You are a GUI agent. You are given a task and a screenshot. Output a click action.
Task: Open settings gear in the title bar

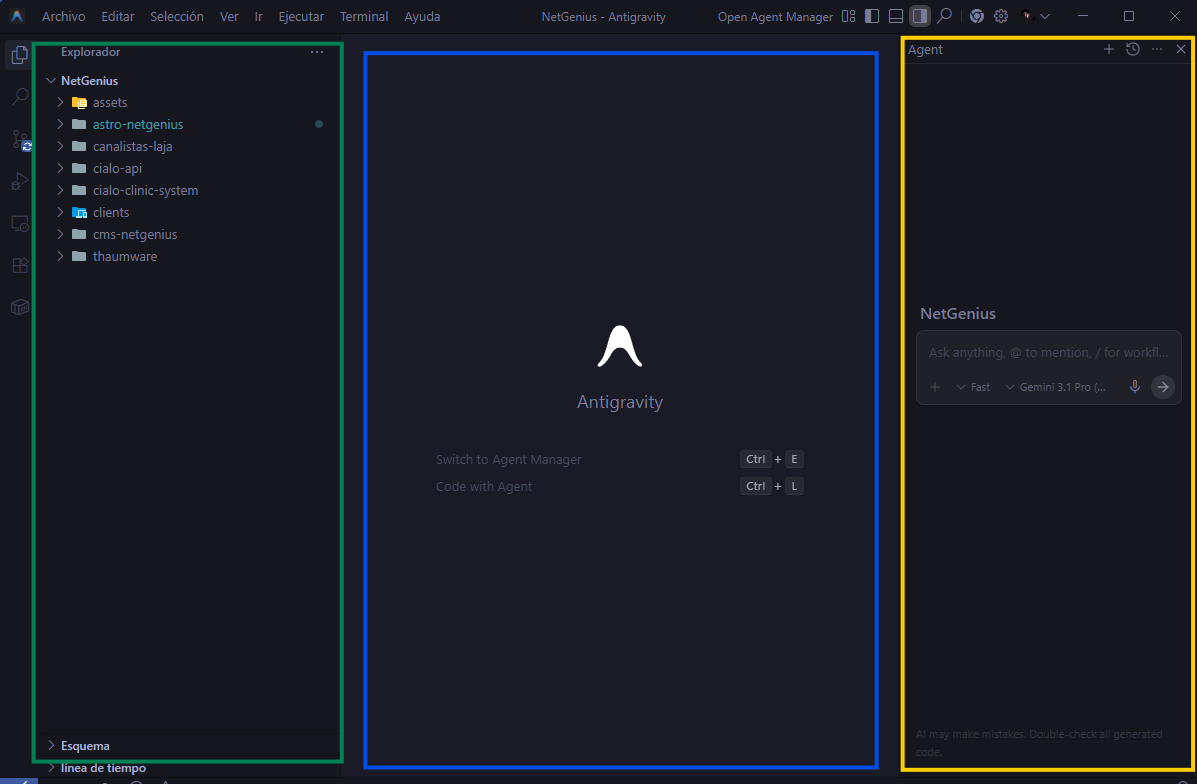(1000, 16)
